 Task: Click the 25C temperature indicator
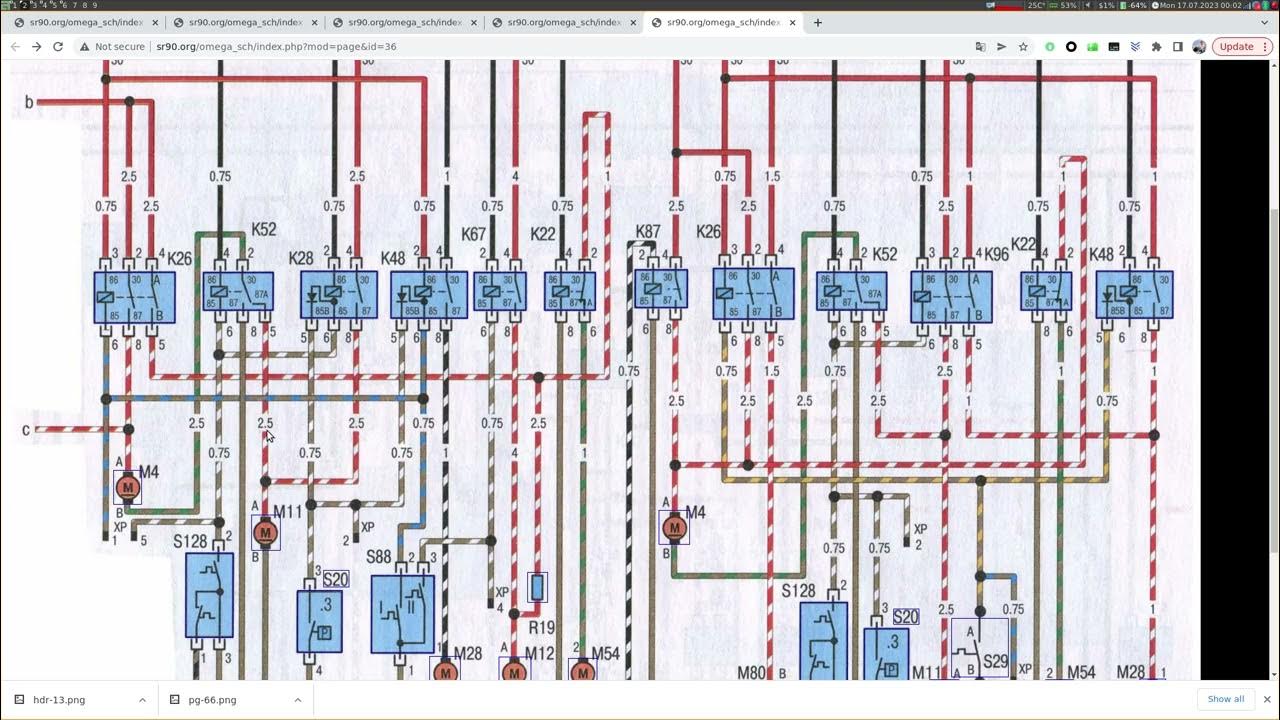(x=1035, y=5)
